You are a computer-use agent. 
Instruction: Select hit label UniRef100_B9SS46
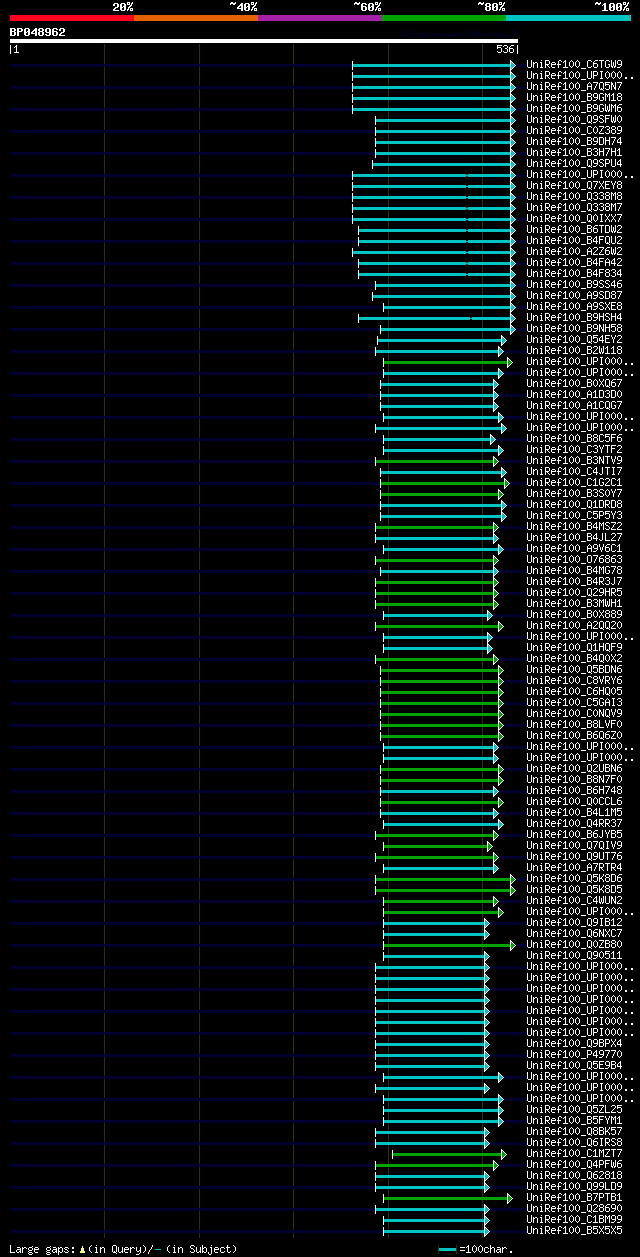pyautogui.click(x=575, y=285)
